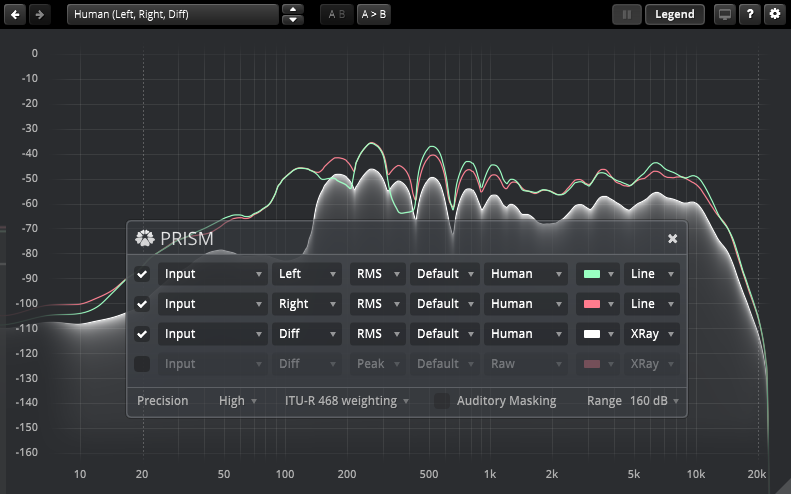Screen dimensions: 791x494
Task: Open the Human preset dropdown at top
Action: [x=172, y=14]
